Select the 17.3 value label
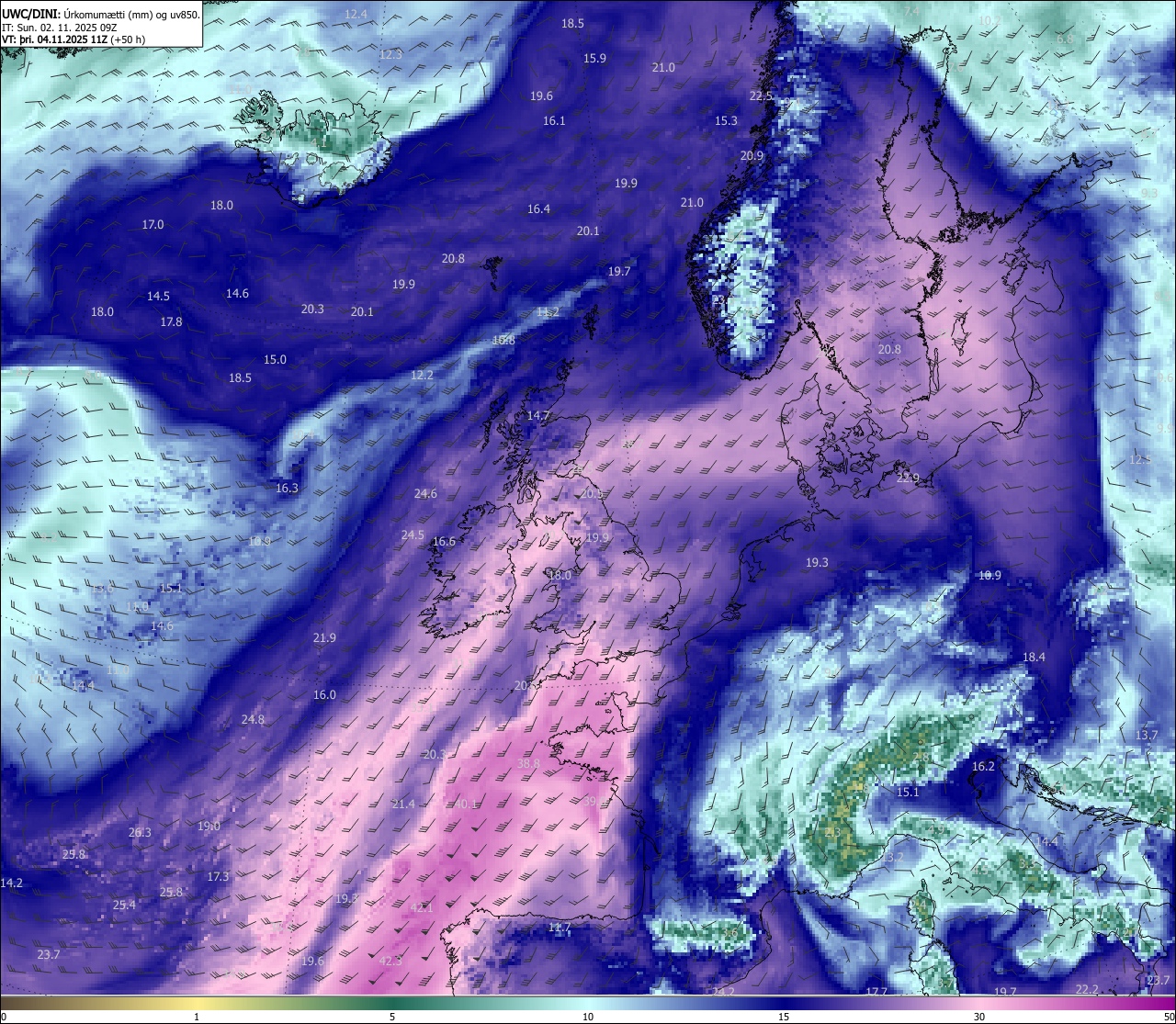Viewport: 1176px width, 1024px height. pos(218,876)
